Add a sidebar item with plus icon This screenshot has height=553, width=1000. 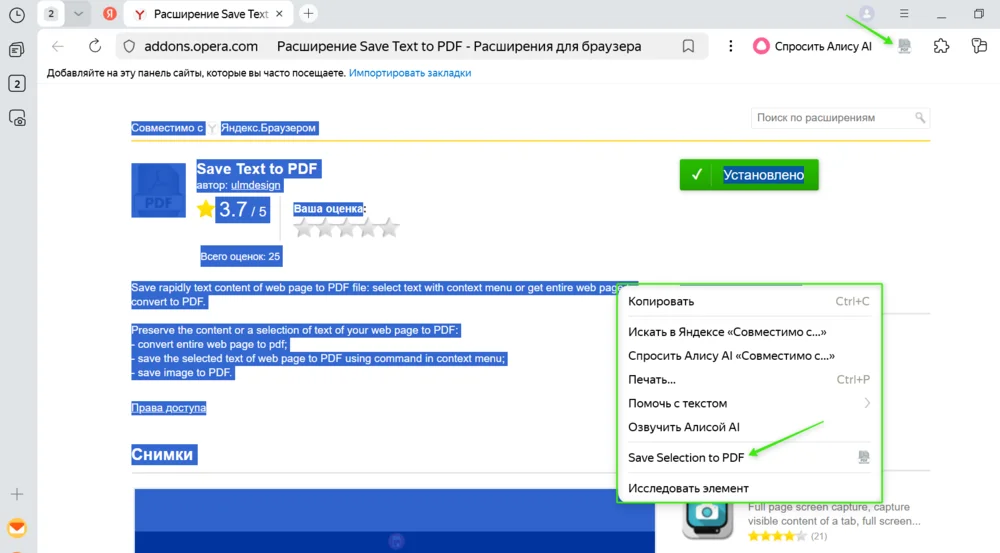click(x=17, y=494)
